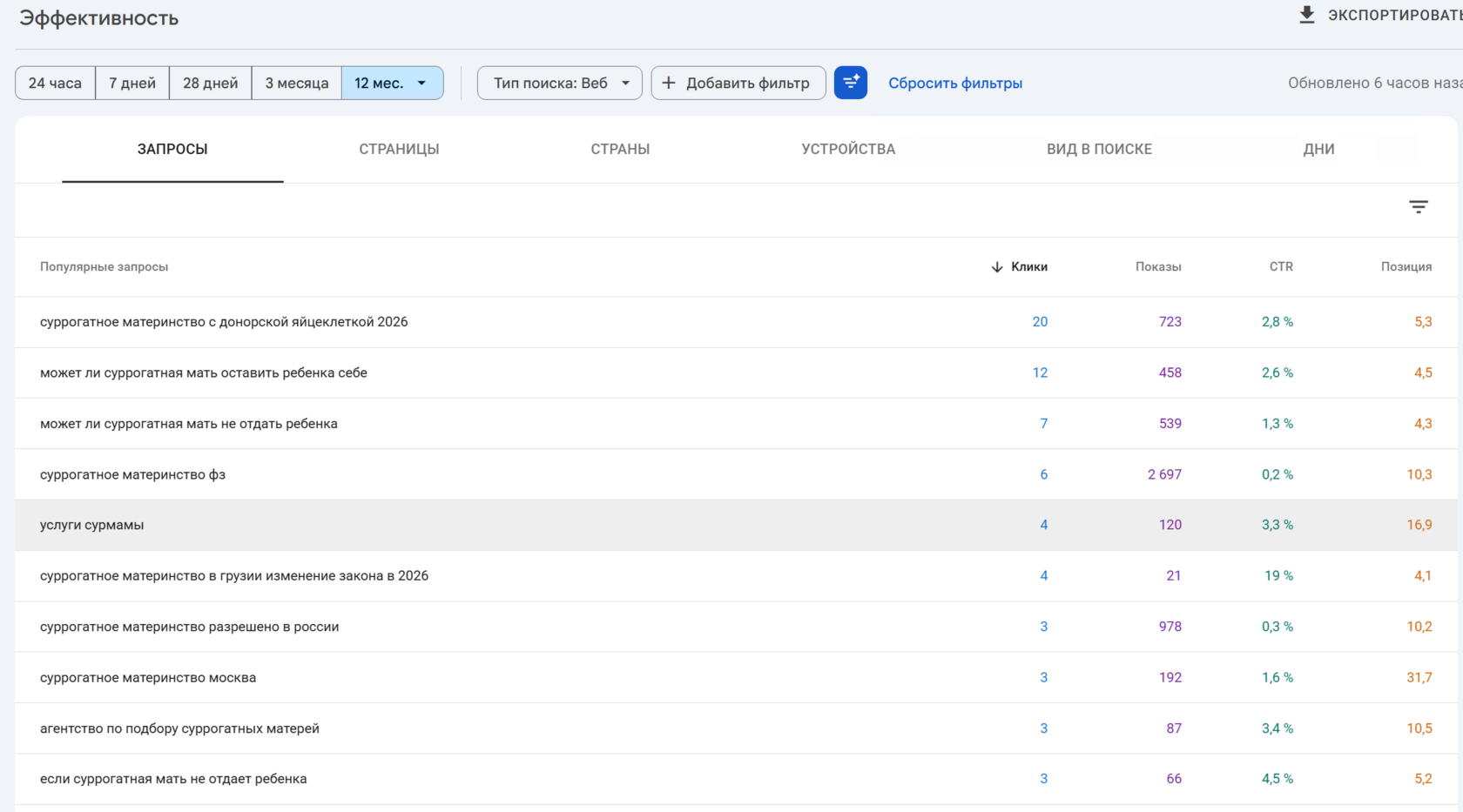The height and width of the screenshot is (812, 1463).
Task: Select query услуги сурмамы
Action: [91, 525]
